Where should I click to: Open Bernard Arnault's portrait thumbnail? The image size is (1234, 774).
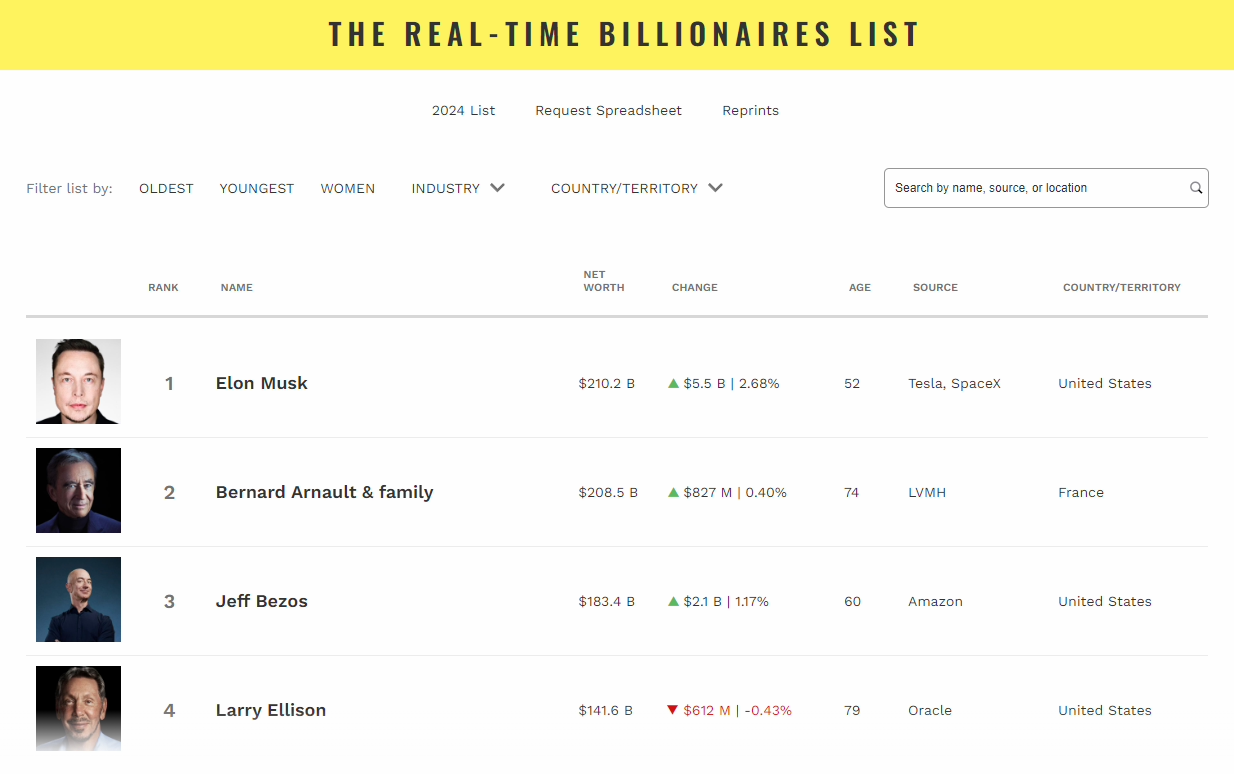click(78, 490)
